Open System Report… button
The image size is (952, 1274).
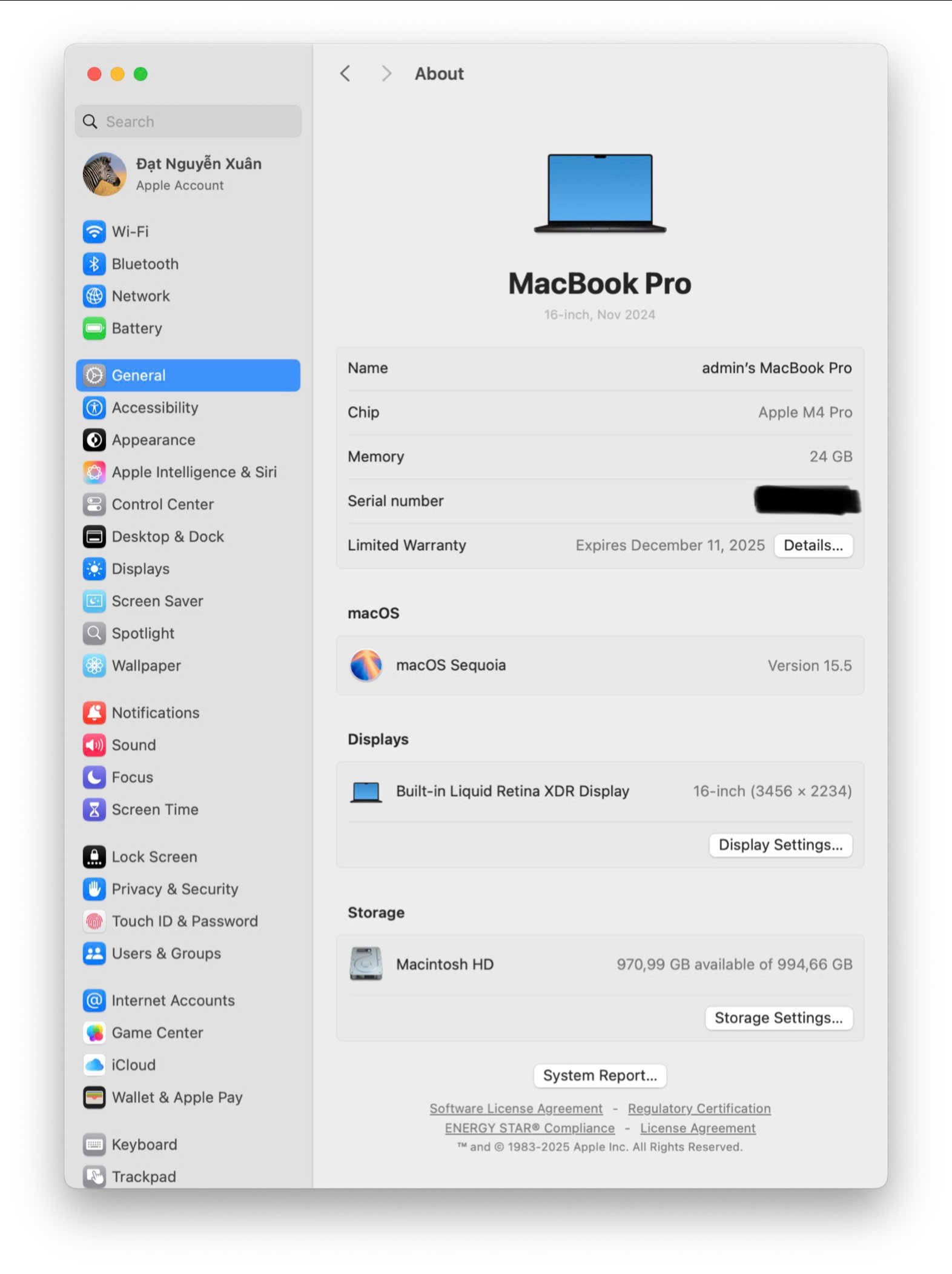[600, 1075]
